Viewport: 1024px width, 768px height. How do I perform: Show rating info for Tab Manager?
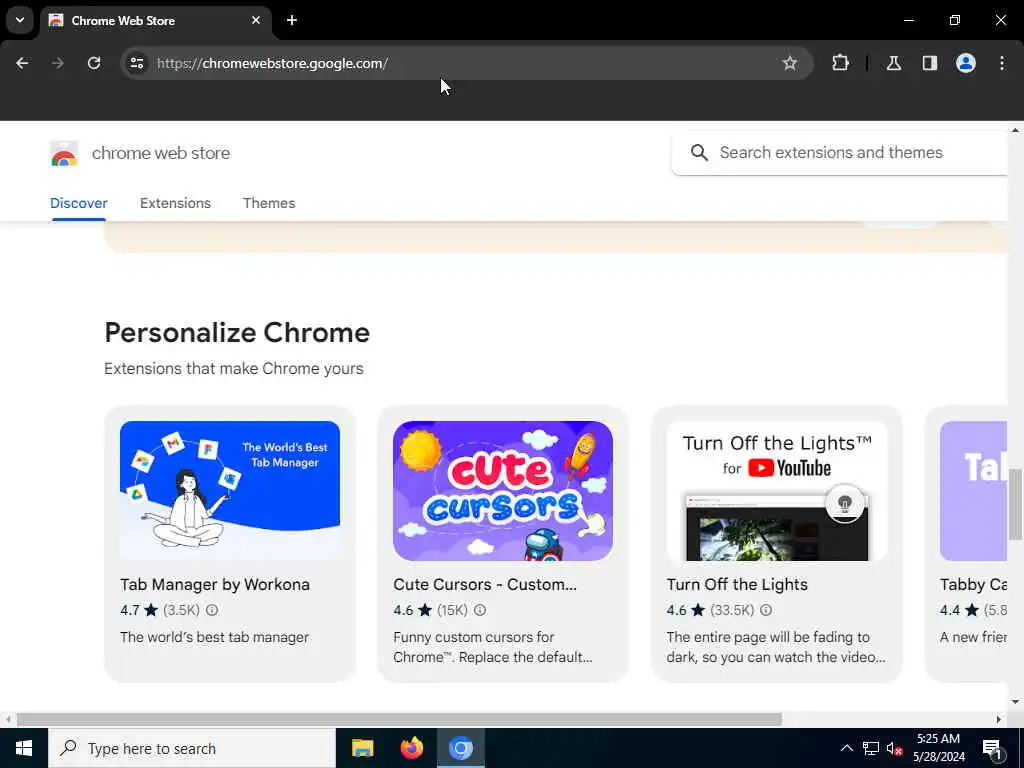[x=212, y=610]
